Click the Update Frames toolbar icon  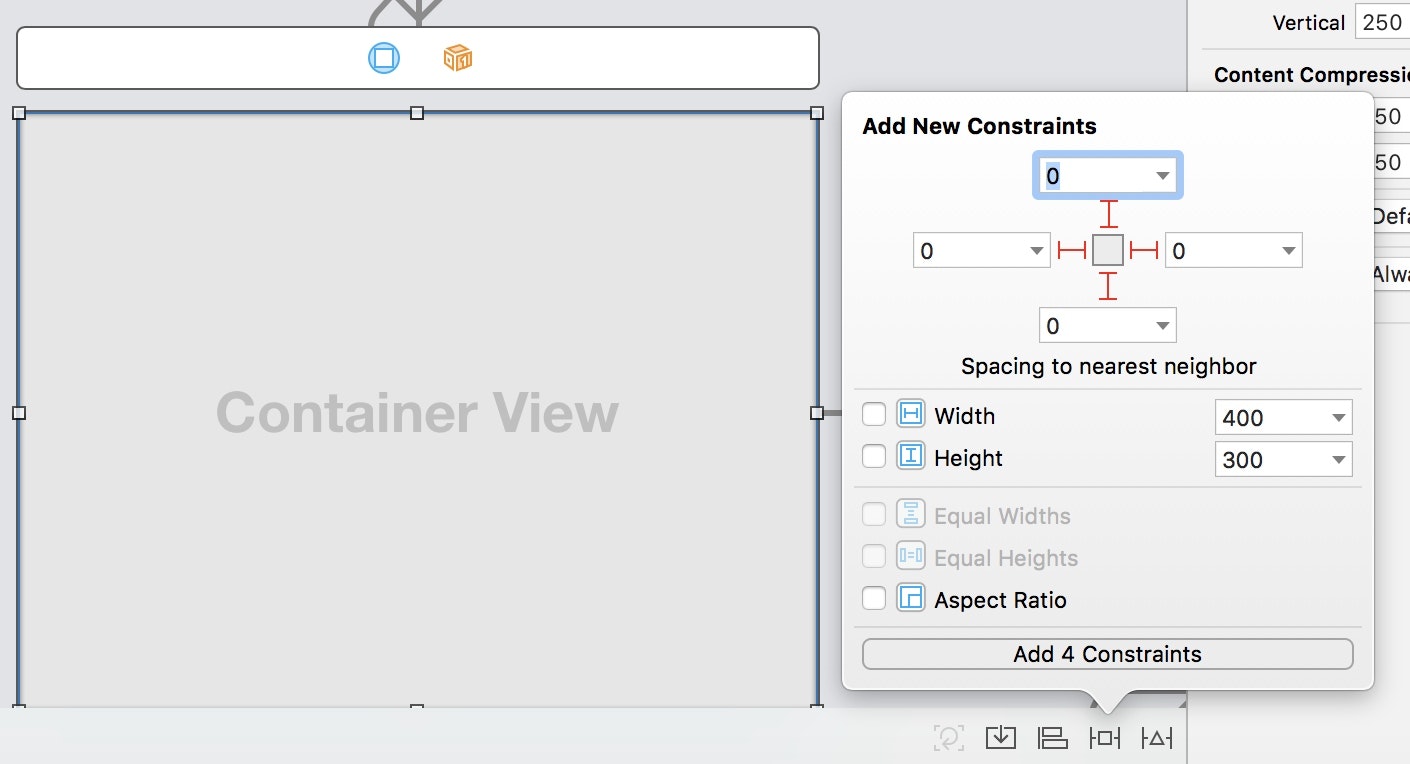click(948, 738)
